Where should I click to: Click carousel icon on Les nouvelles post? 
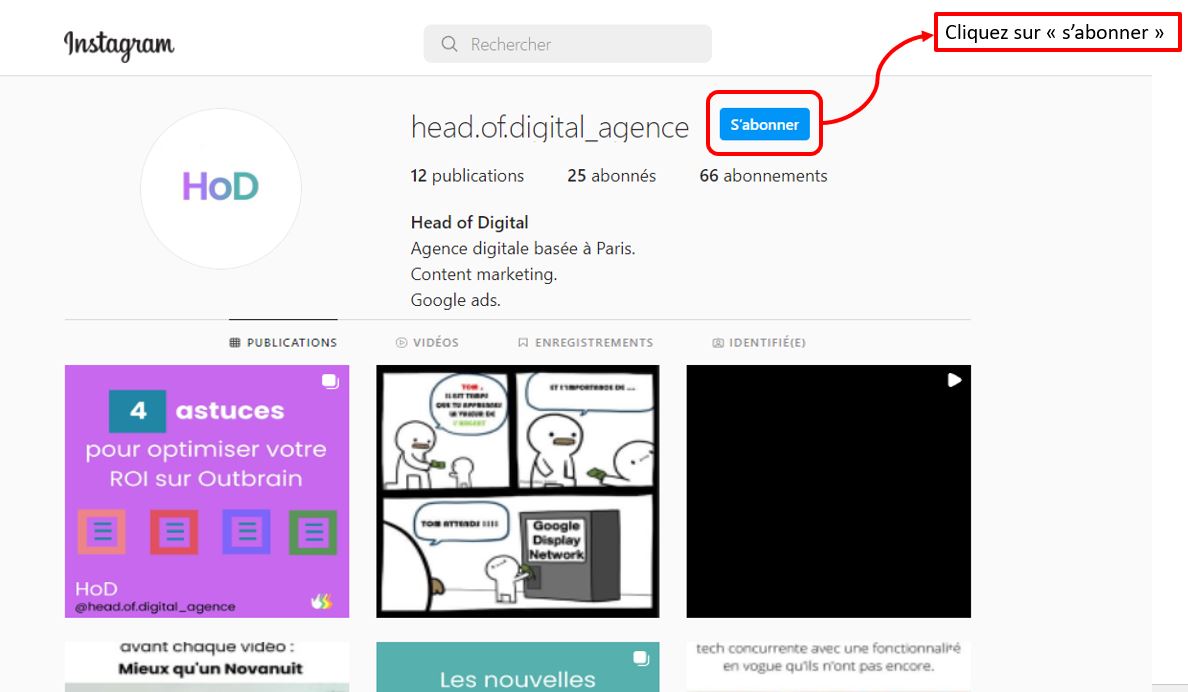[x=641, y=658]
